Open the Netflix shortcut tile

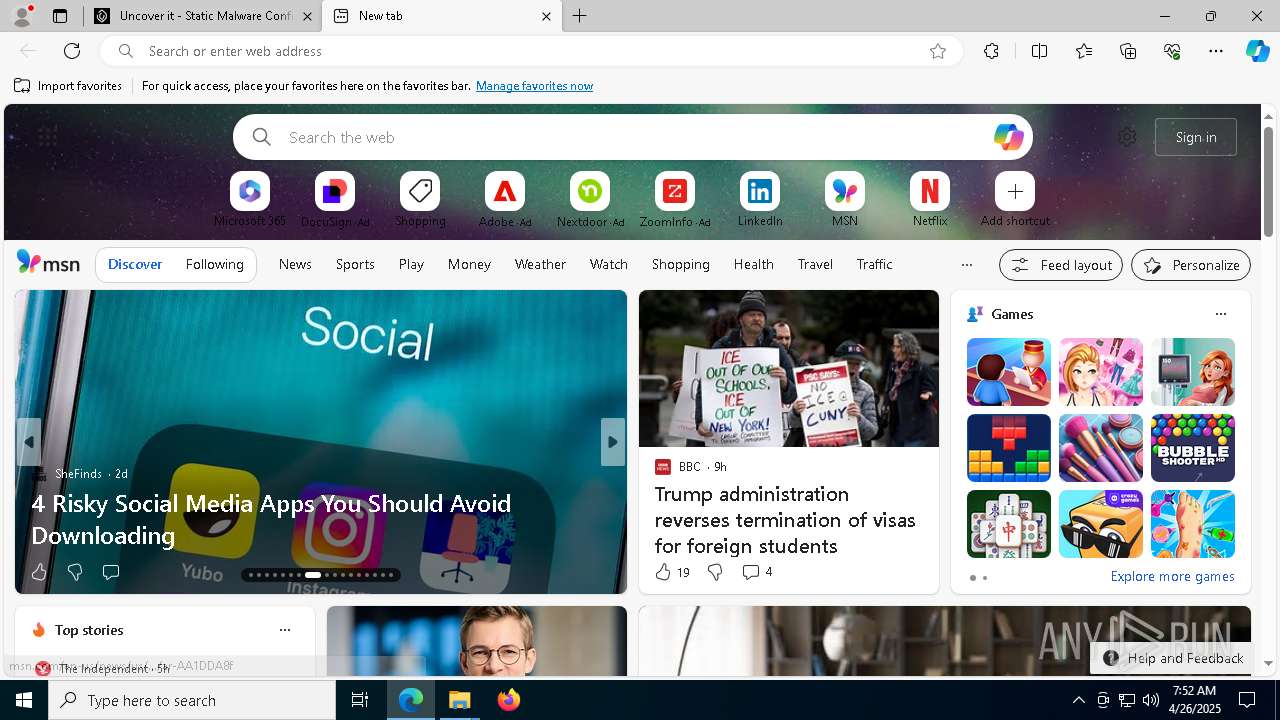pyautogui.click(x=930, y=191)
